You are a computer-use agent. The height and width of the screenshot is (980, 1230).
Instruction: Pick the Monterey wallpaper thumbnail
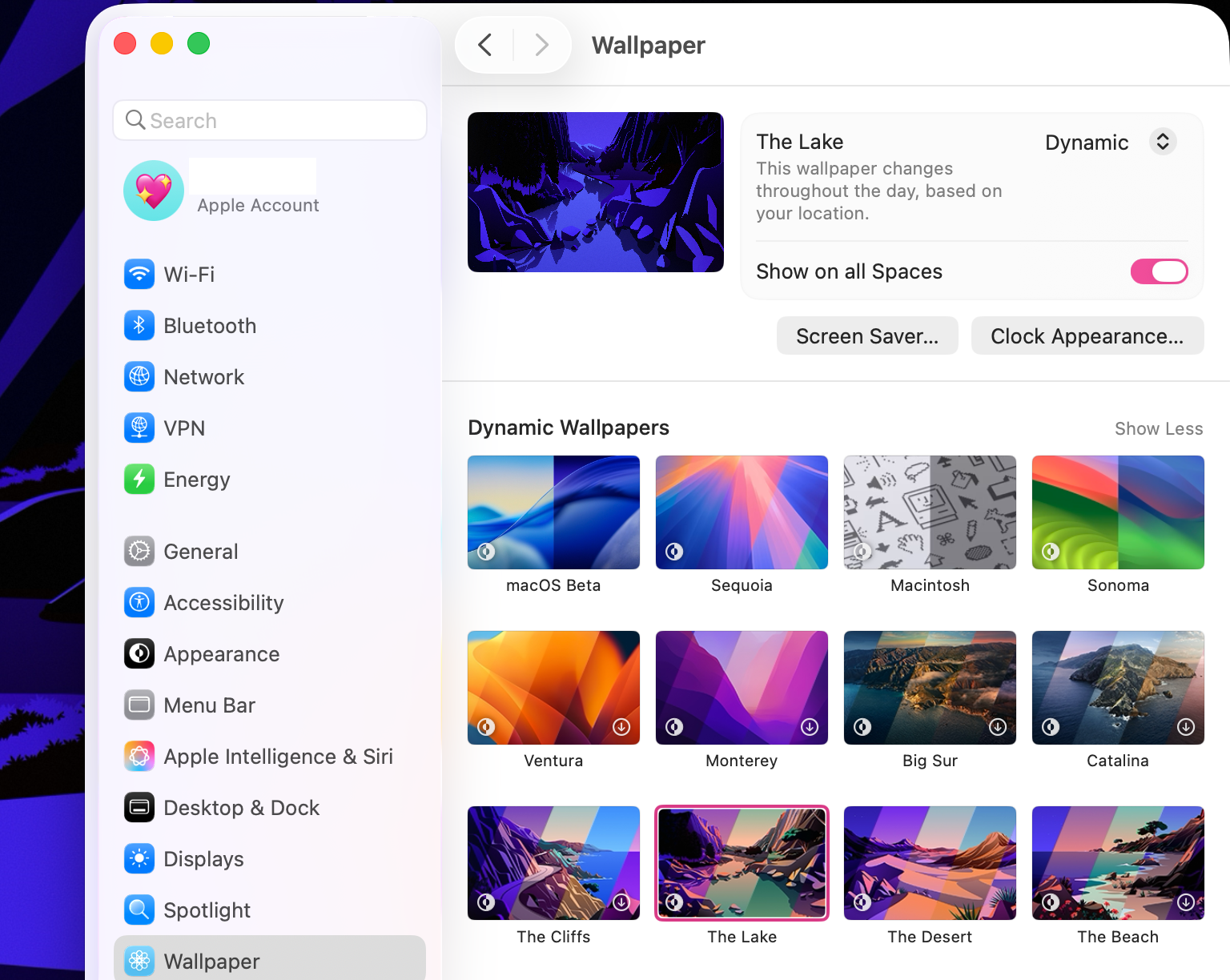(742, 688)
